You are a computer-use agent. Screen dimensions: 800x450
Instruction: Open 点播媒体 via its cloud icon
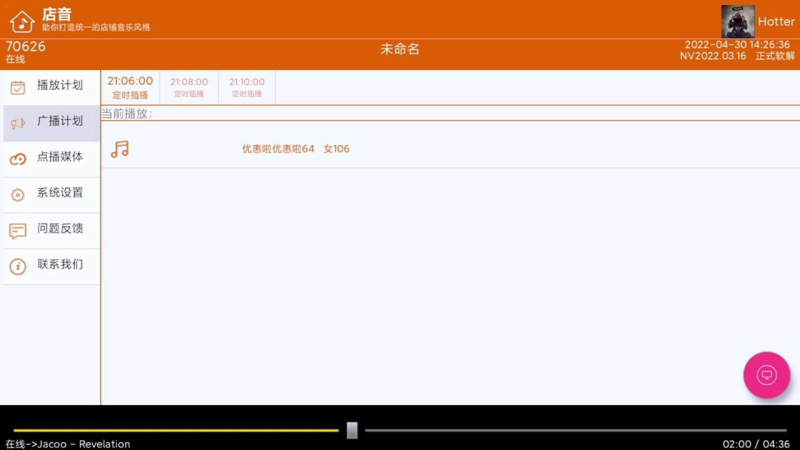tap(17, 159)
